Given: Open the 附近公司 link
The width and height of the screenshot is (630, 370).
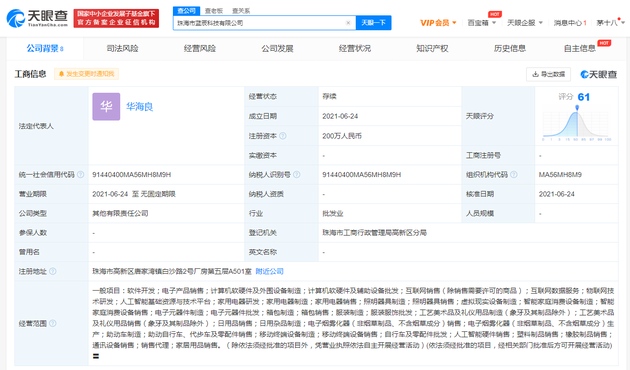Looking at the screenshot, I should pos(270,271).
